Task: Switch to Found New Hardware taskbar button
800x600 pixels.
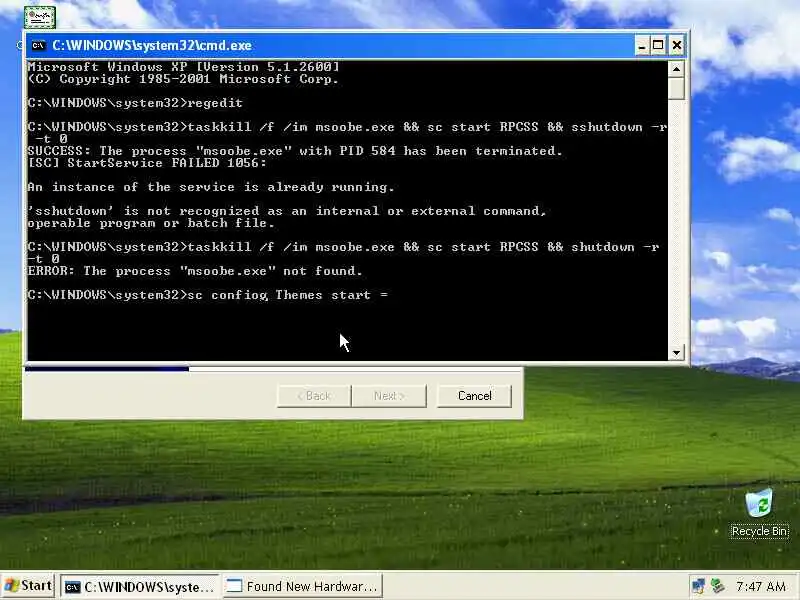Action: point(303,587)
